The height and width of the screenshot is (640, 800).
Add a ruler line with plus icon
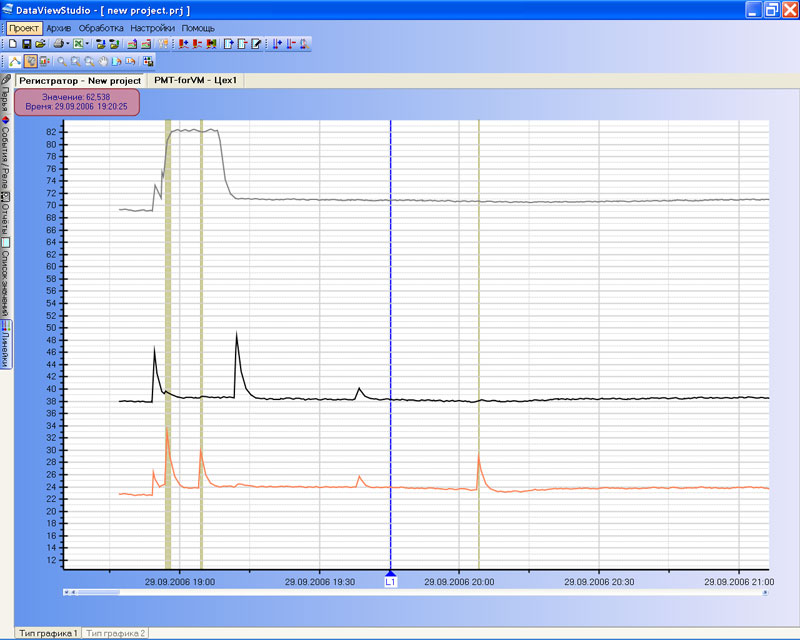point(277,44)
